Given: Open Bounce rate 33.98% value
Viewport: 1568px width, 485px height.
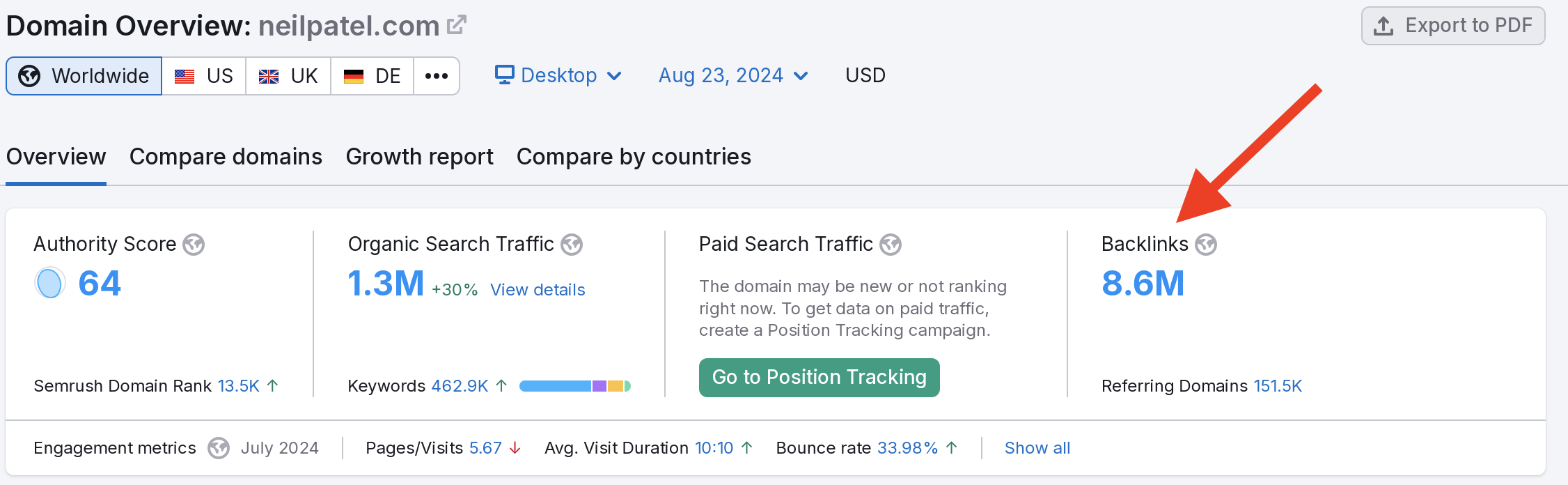Looking at the screenshot, I should coord(907,448).
